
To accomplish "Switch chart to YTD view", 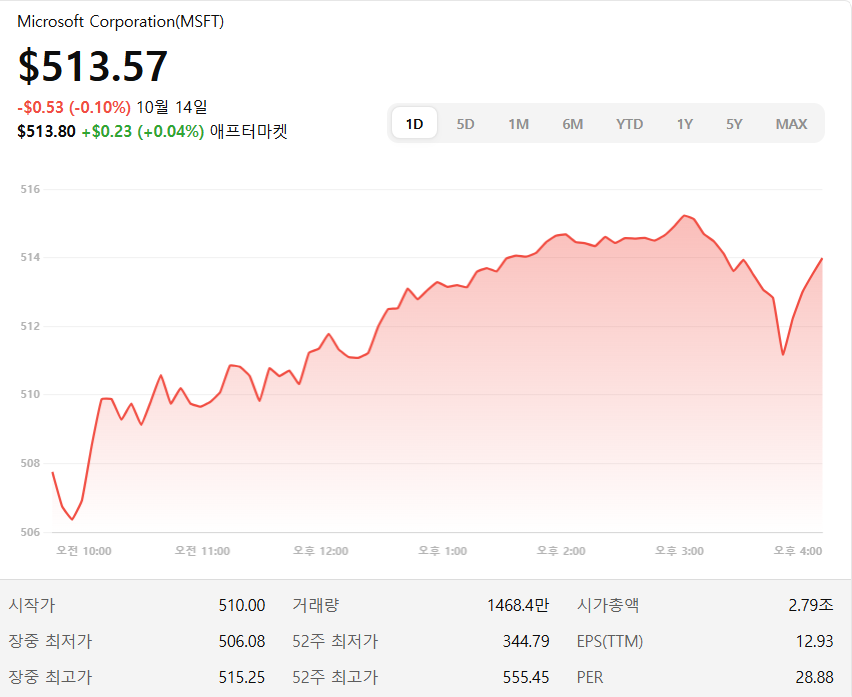I will [629, 124].
